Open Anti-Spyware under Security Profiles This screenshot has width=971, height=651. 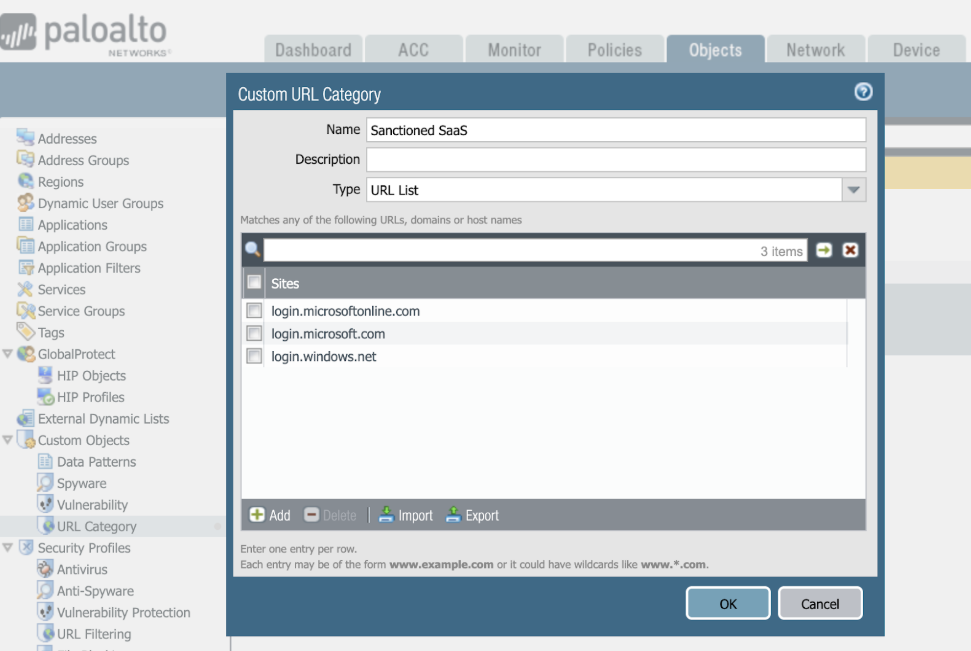[95, 592]
